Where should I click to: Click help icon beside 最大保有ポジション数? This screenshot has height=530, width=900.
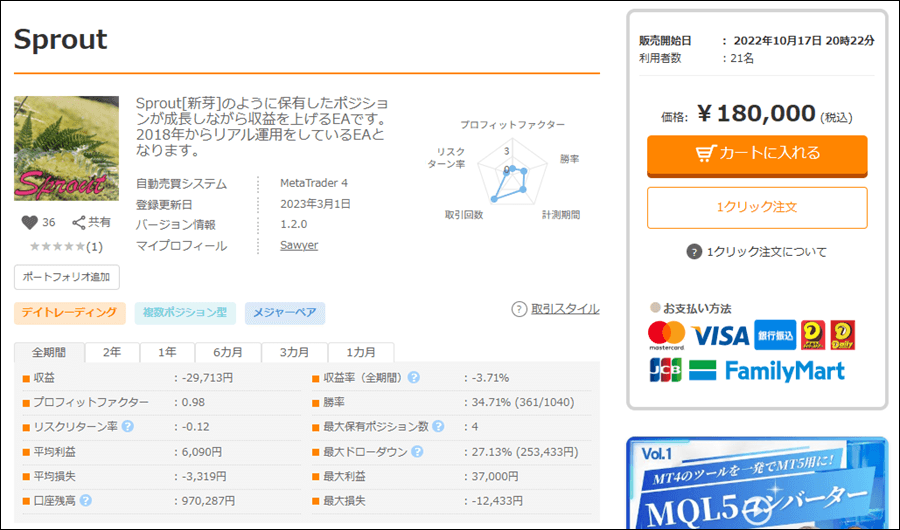point(437,427)
